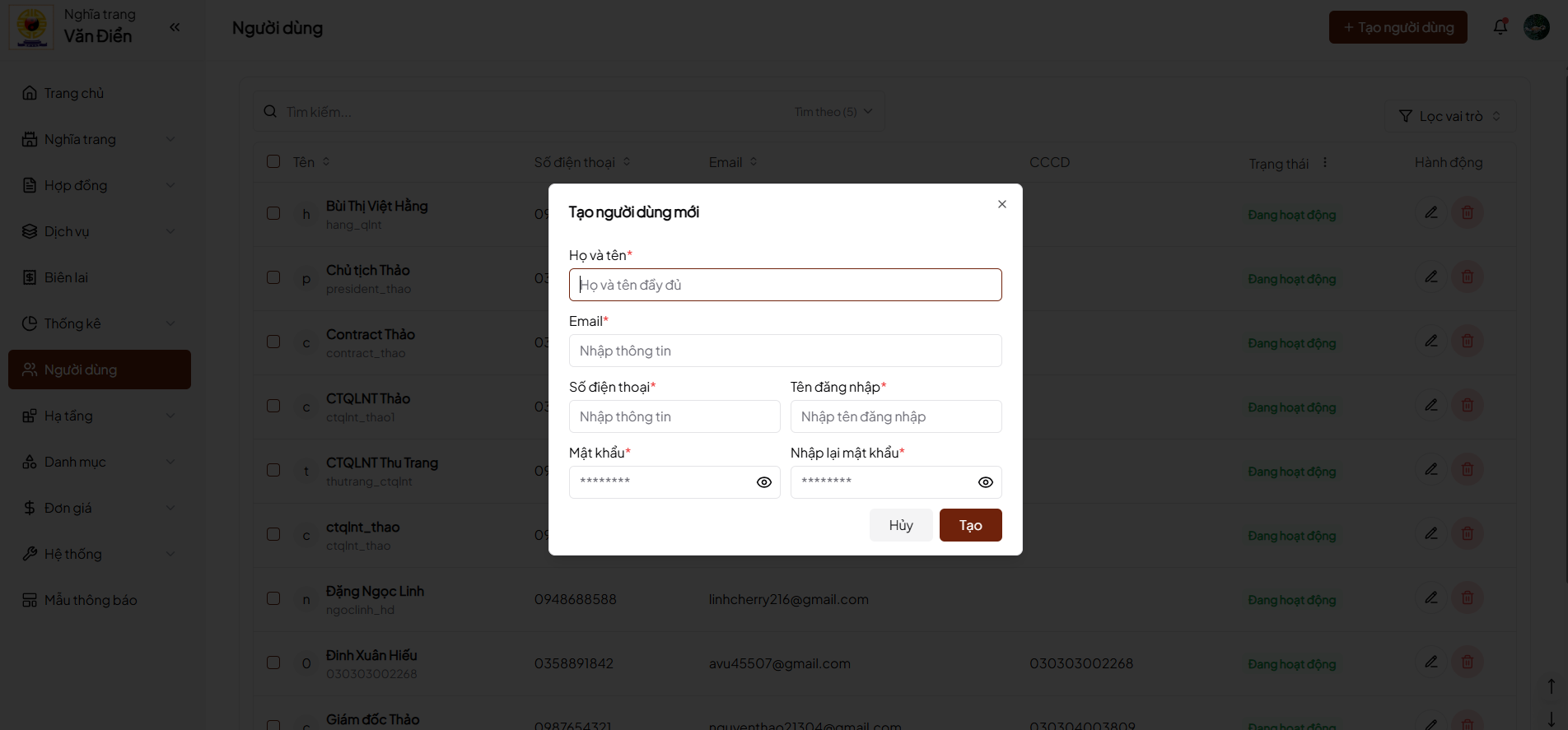Expand the Tìm theo (5) dropdown
The height and width of the screenshot is (730, 1568).
click(x=833, y=112)
